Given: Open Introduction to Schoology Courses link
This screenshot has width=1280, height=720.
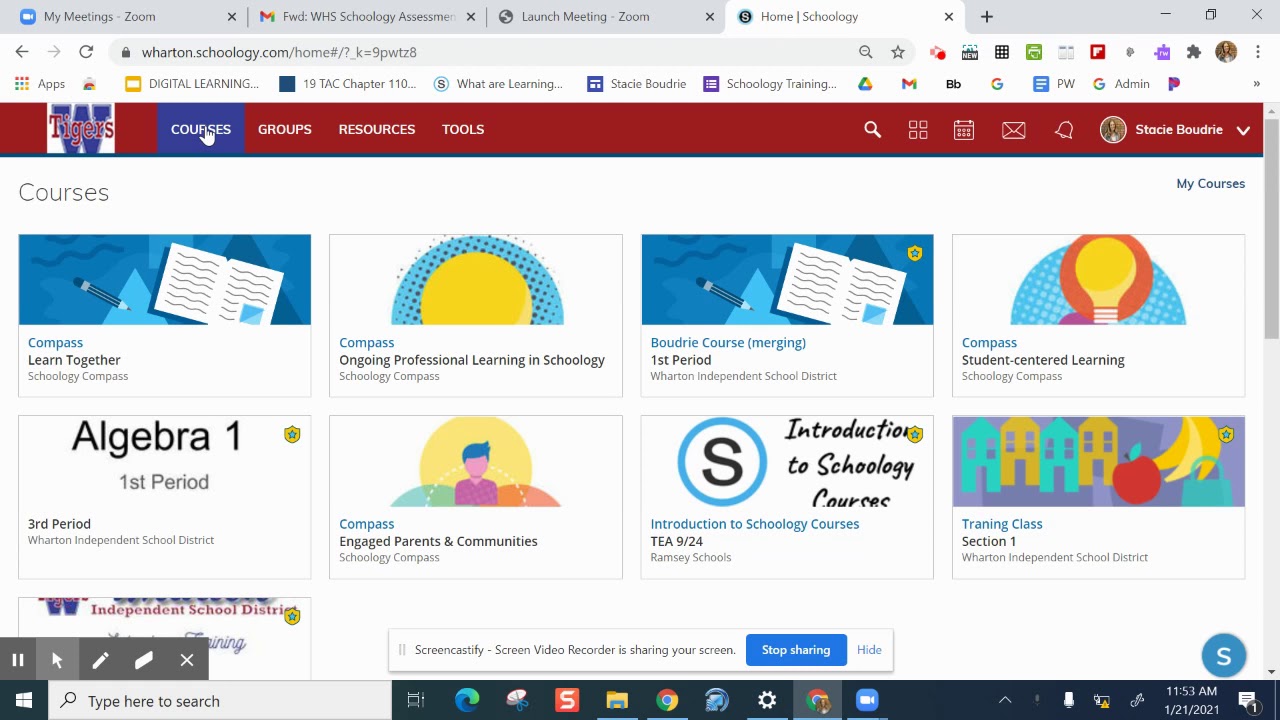Looking at the screenshot, I should pyautogui.click(x=755, y=524).
